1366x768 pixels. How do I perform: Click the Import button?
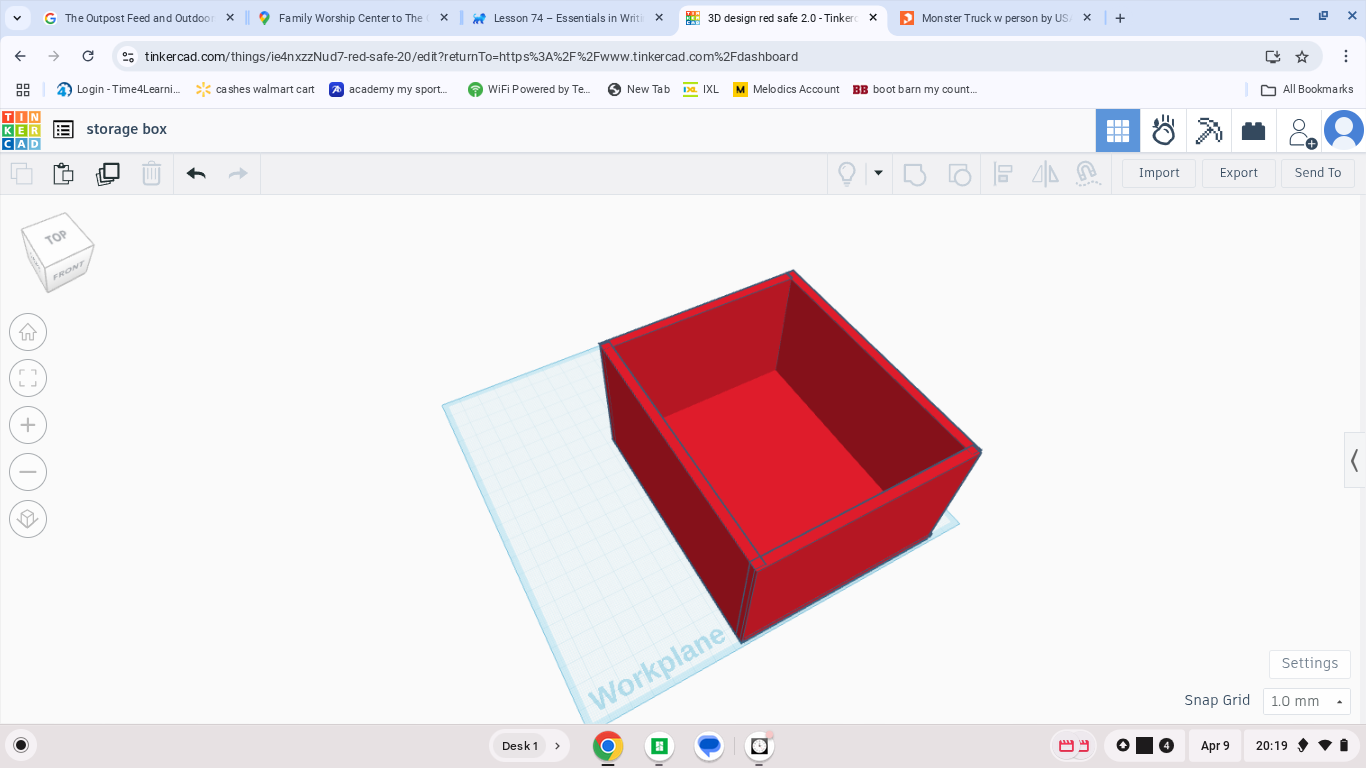1159,173
